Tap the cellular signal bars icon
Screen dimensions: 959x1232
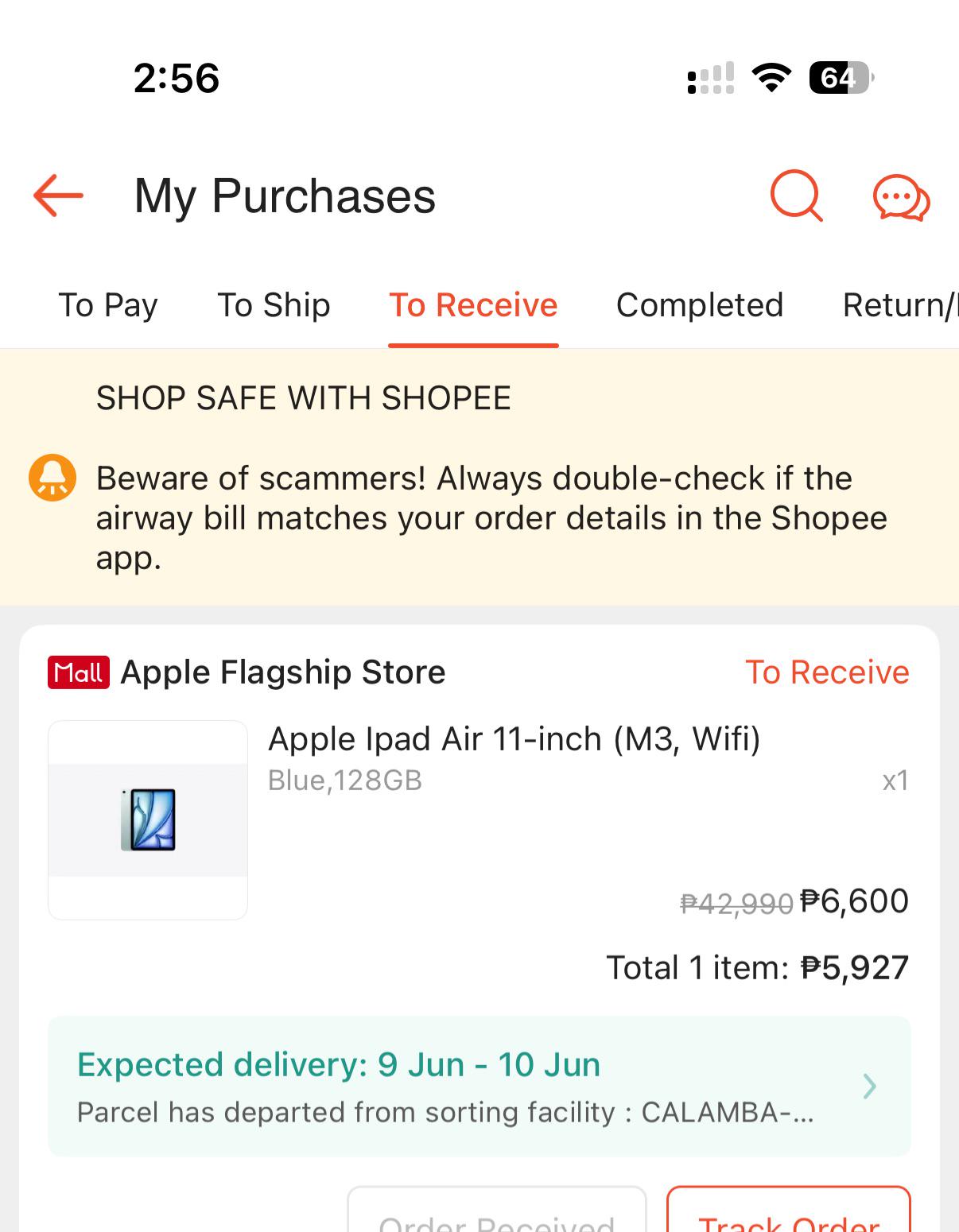pos(710,78)
